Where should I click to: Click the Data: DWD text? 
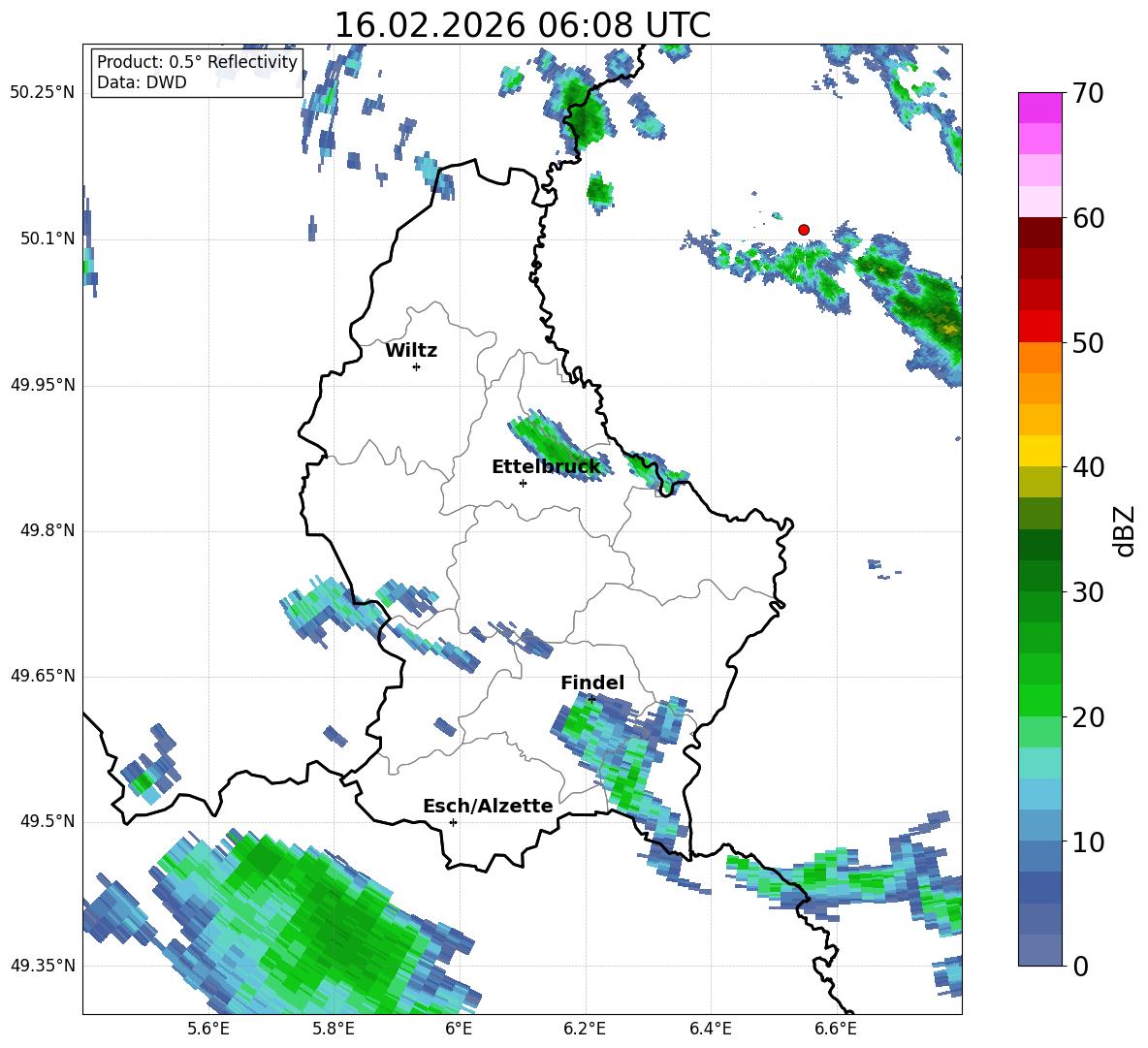click(x=142, y=82)
